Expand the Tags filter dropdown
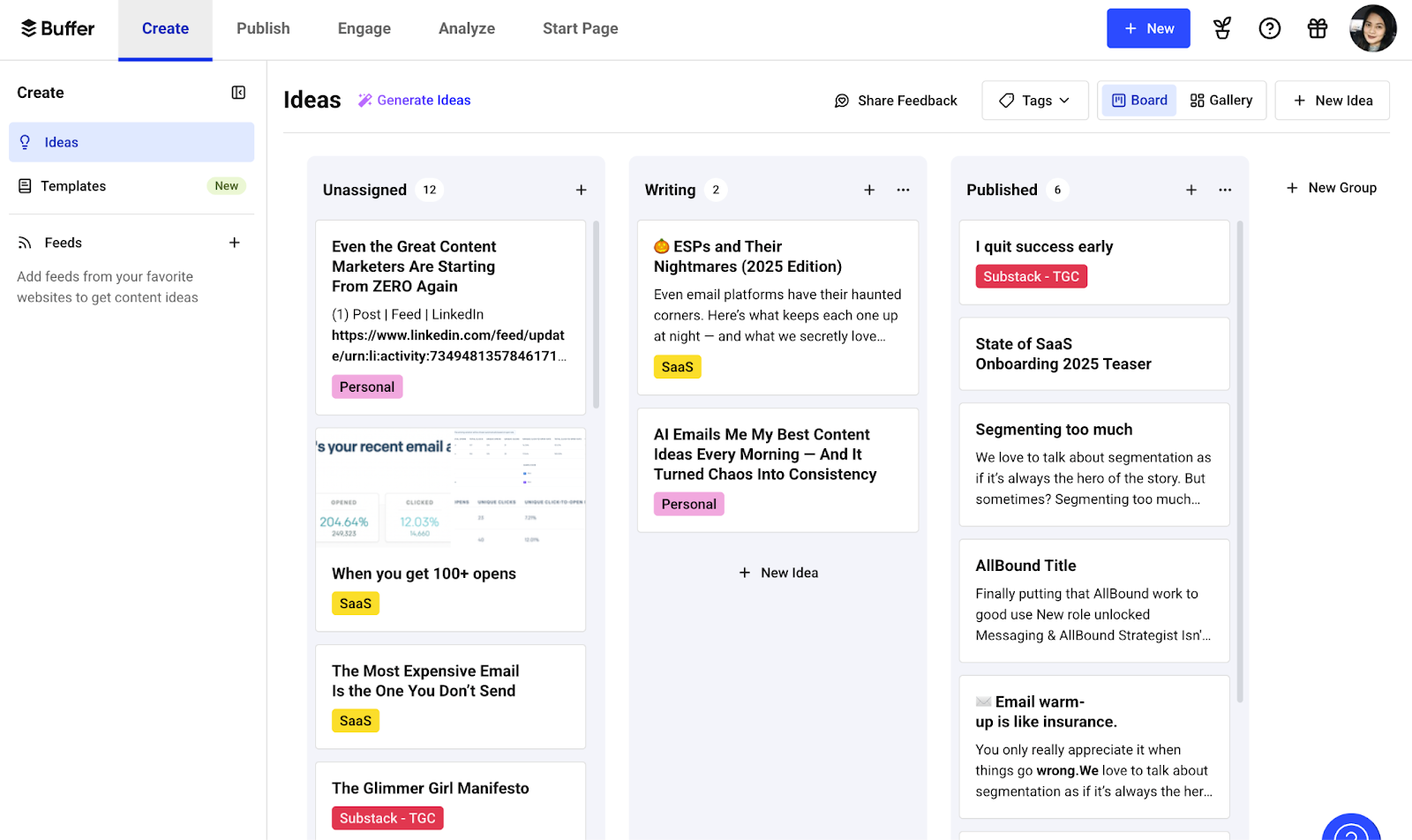Screen dimensions: 1412x840 click(1034, 101)
